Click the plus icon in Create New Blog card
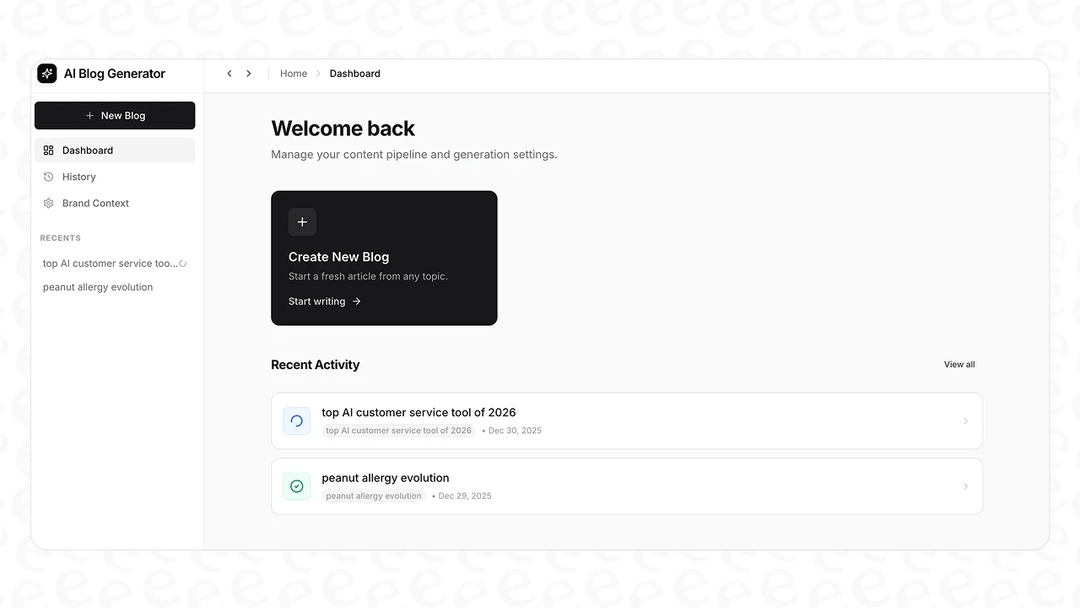 302,222
